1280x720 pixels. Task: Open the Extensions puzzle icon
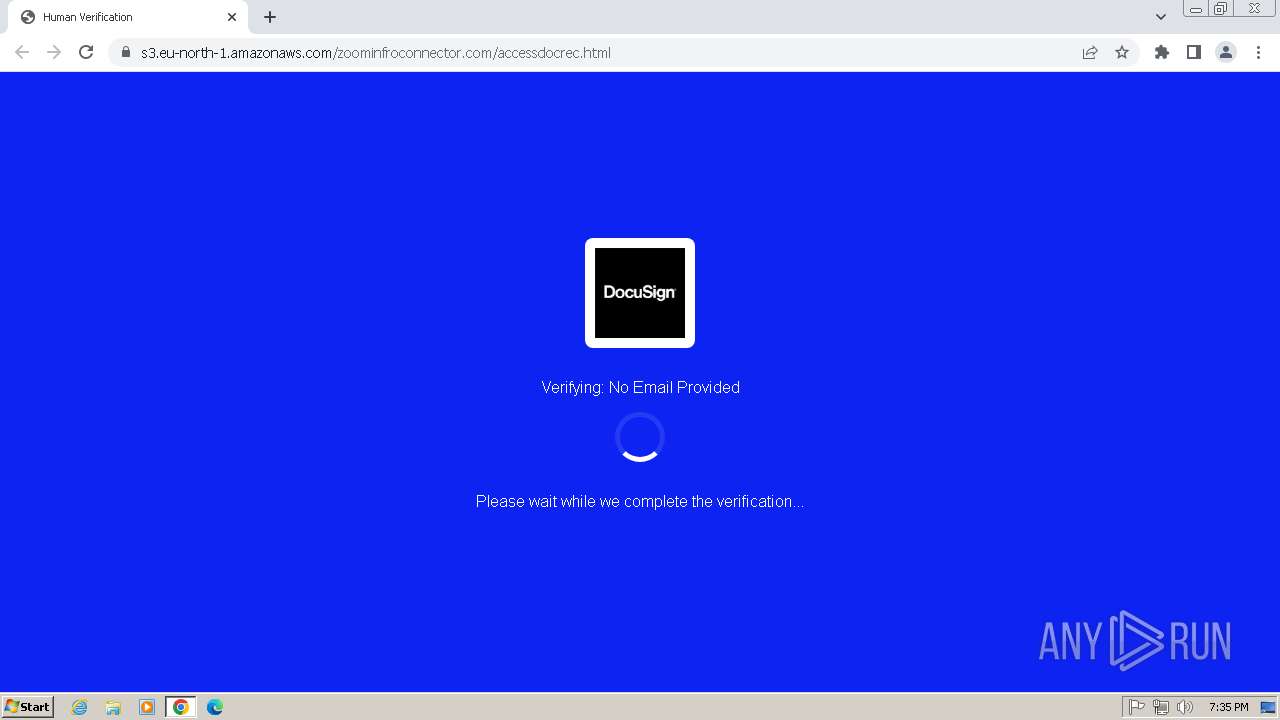pos(1161,52)
